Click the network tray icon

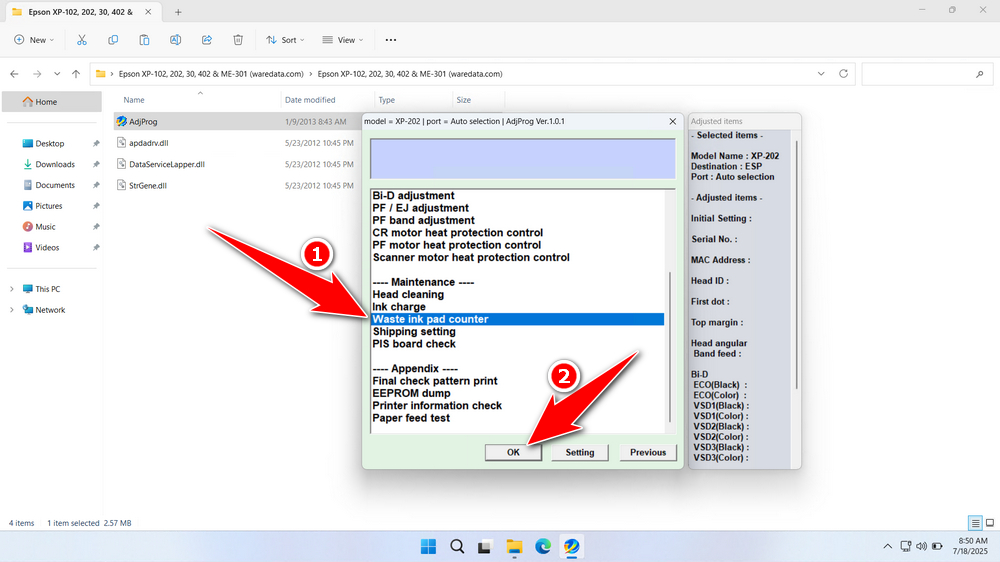906,546
